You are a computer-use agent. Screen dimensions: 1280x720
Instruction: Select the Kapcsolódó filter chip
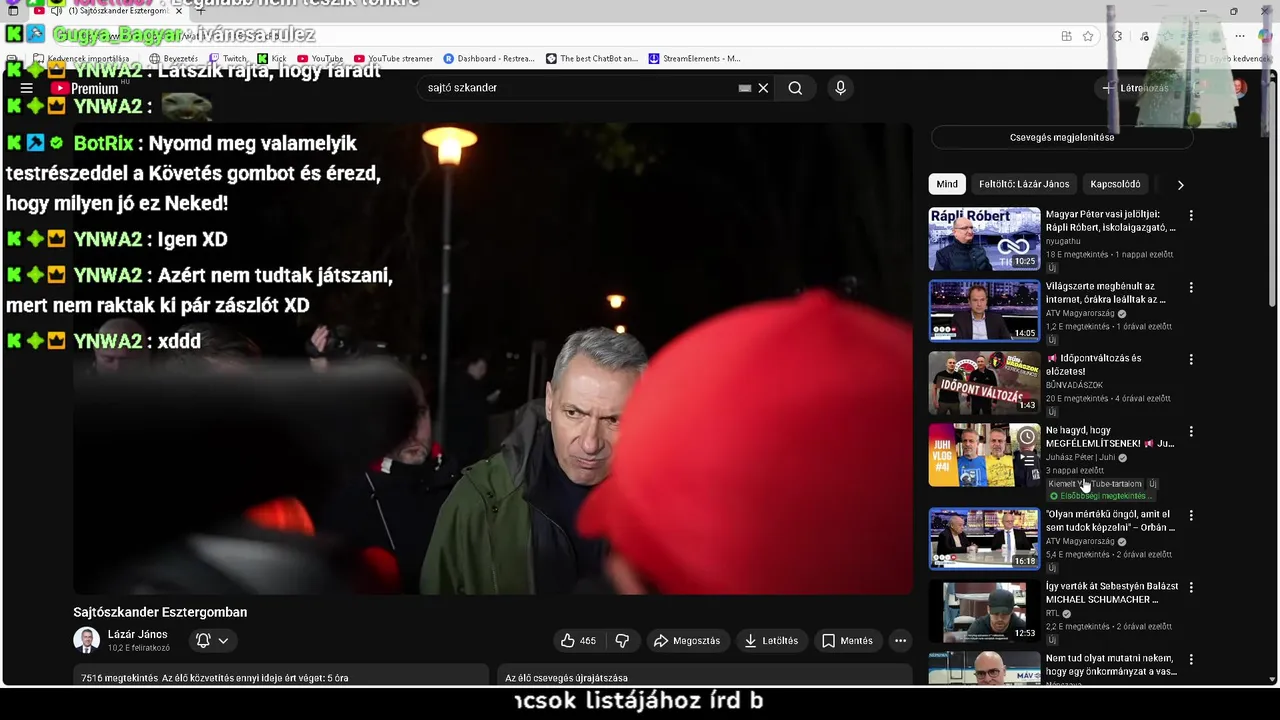1115,184
